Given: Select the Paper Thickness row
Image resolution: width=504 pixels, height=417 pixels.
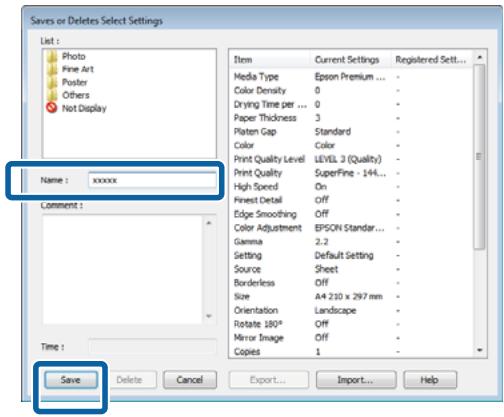Looking at the screenshot, I should (x=351, y=118).
